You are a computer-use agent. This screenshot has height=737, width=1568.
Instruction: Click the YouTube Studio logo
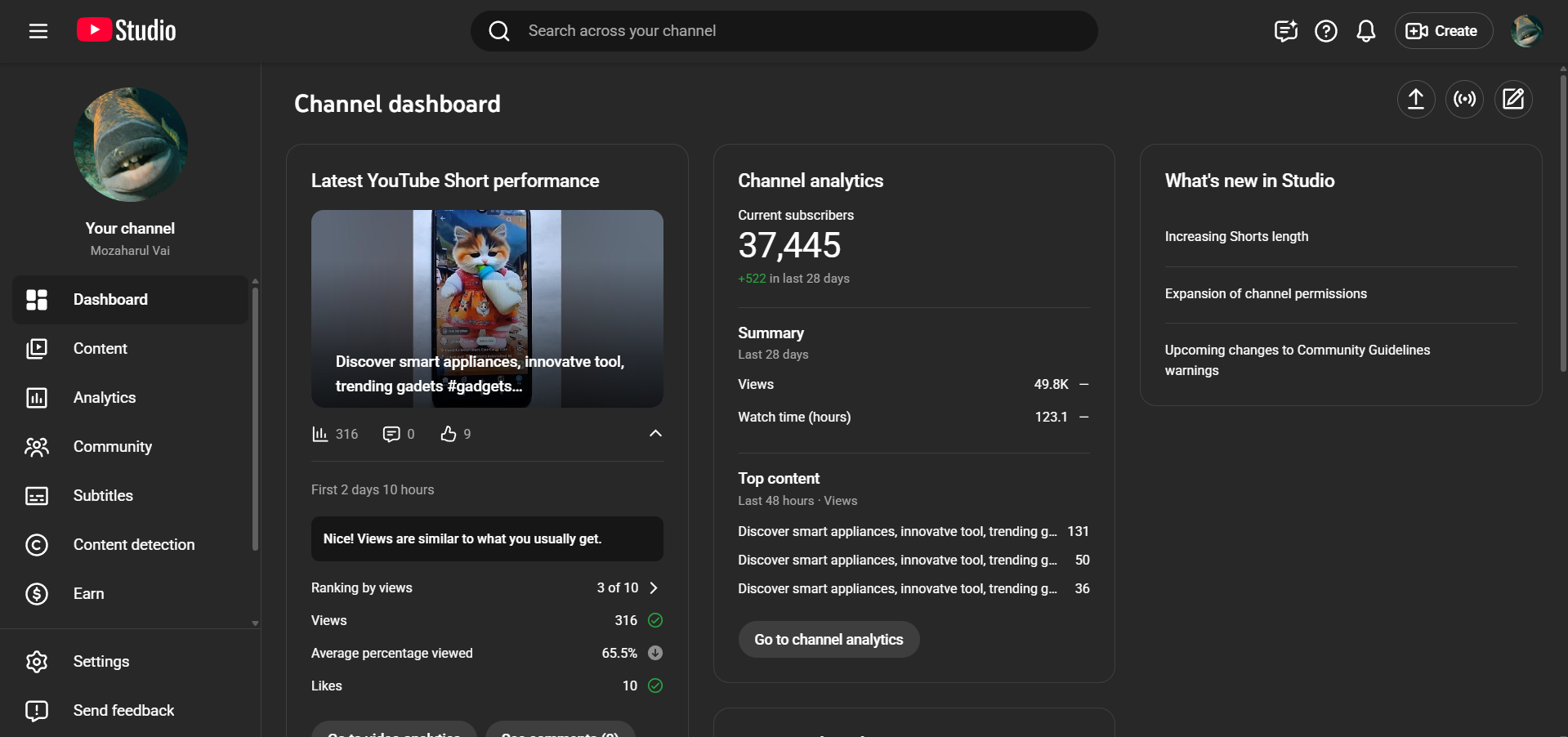(x=127, y=31)
